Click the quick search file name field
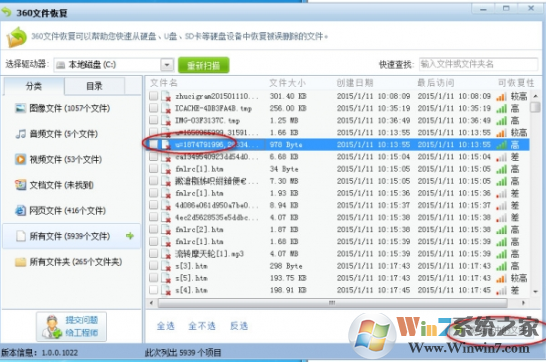Image resolution: width=546 pixels, height=362 pixels. (x=478, y=64)
